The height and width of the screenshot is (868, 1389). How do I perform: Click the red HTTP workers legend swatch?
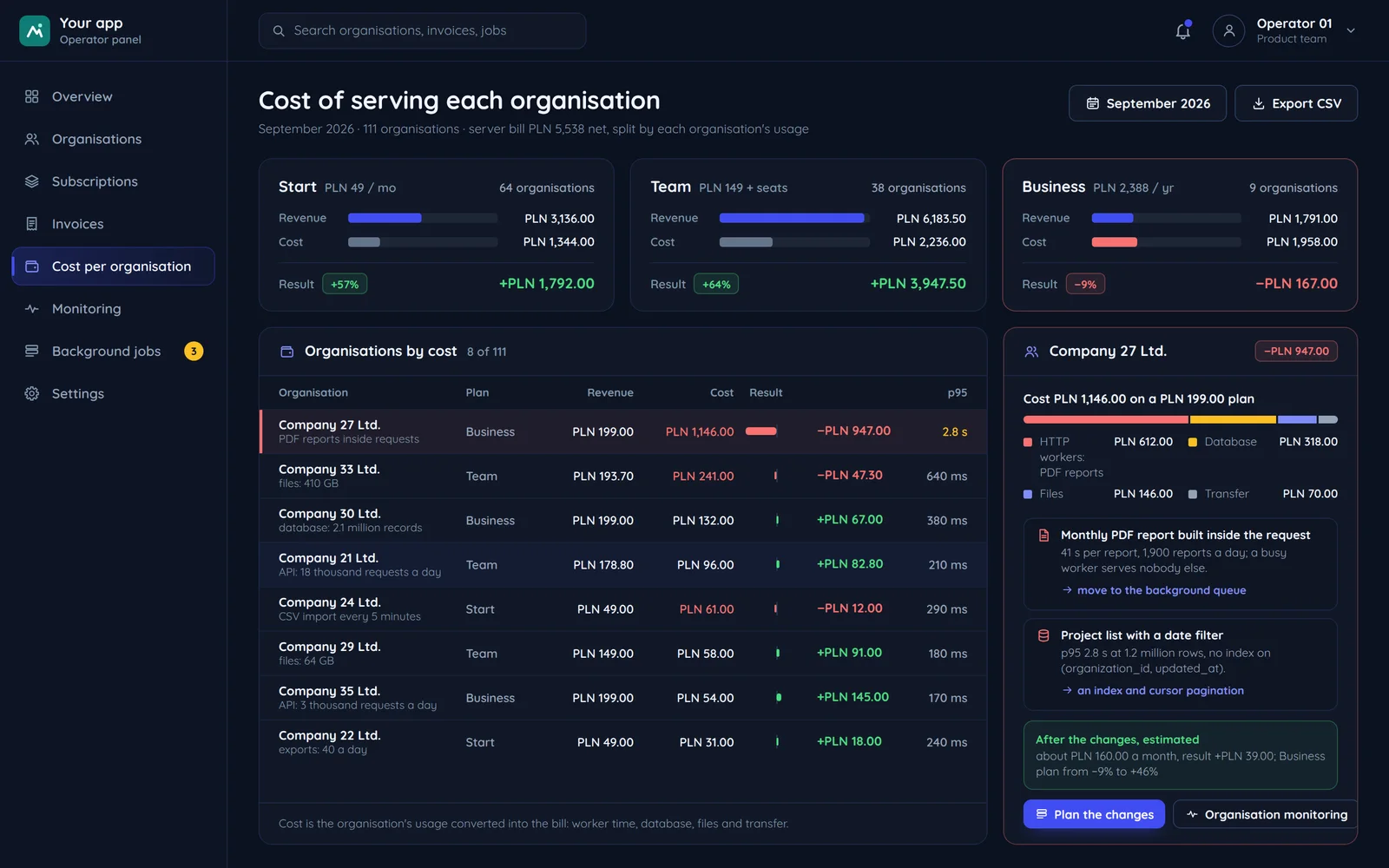[1028, 443]
